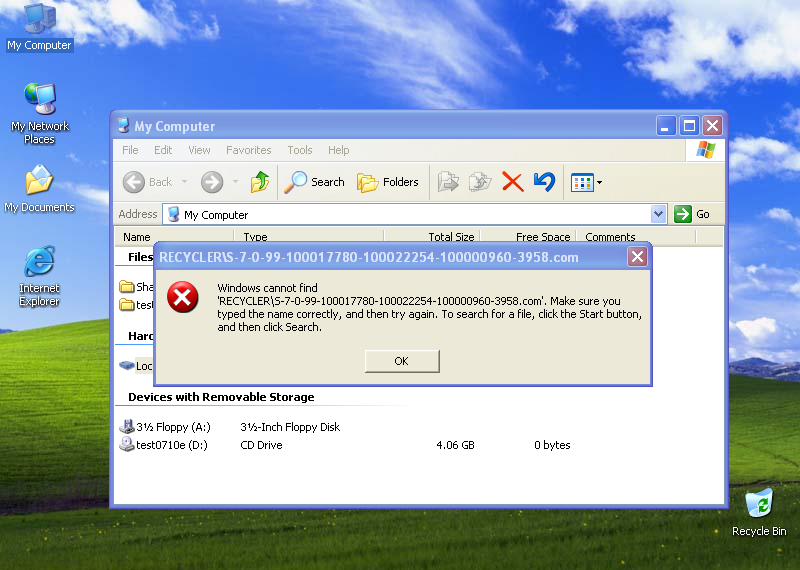The image size is (800, 570).
Task: Click the Copy To toolbar icon
Action: [480, 182]
